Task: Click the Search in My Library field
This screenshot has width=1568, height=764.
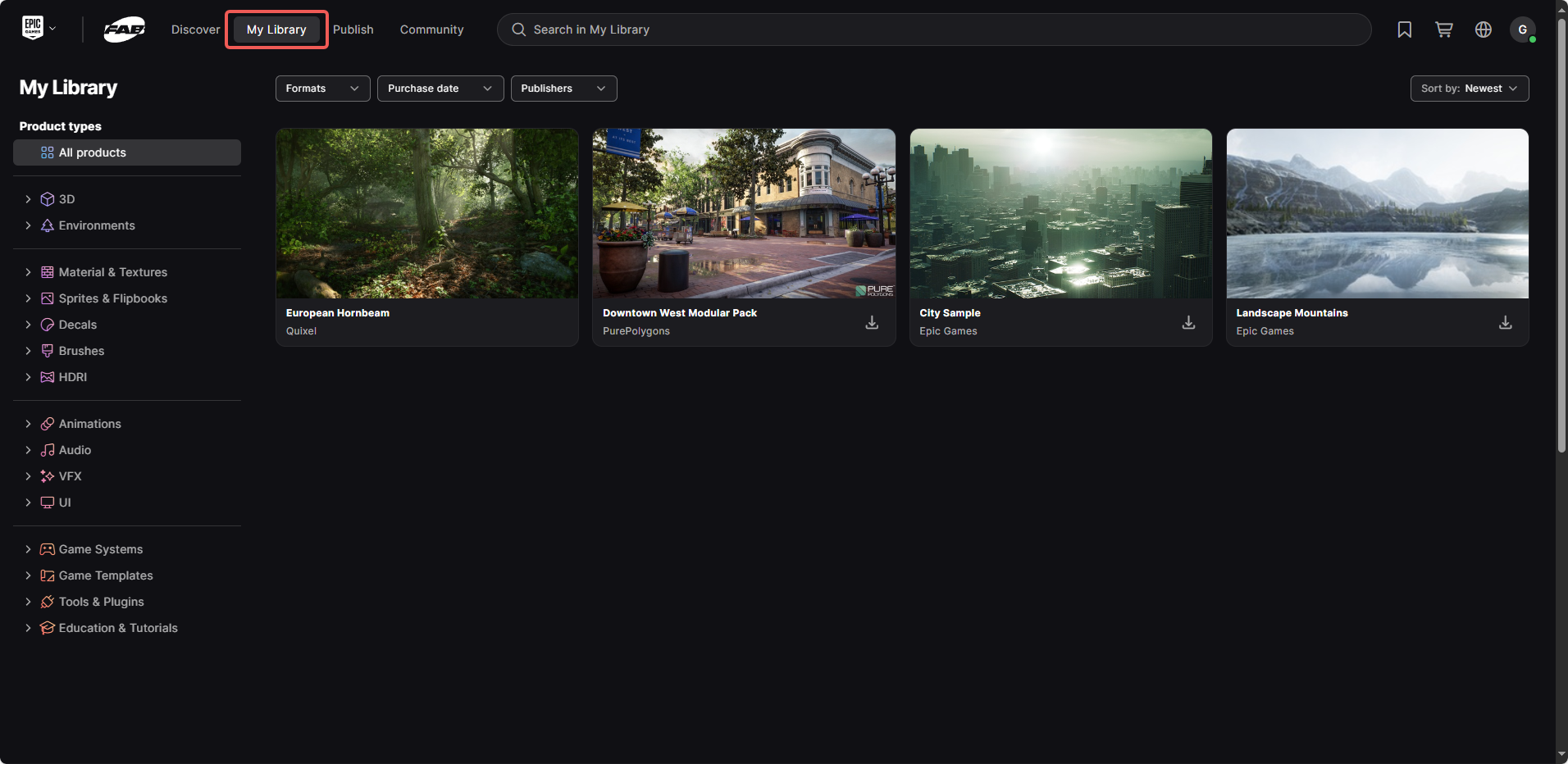Action: point(934,30)
